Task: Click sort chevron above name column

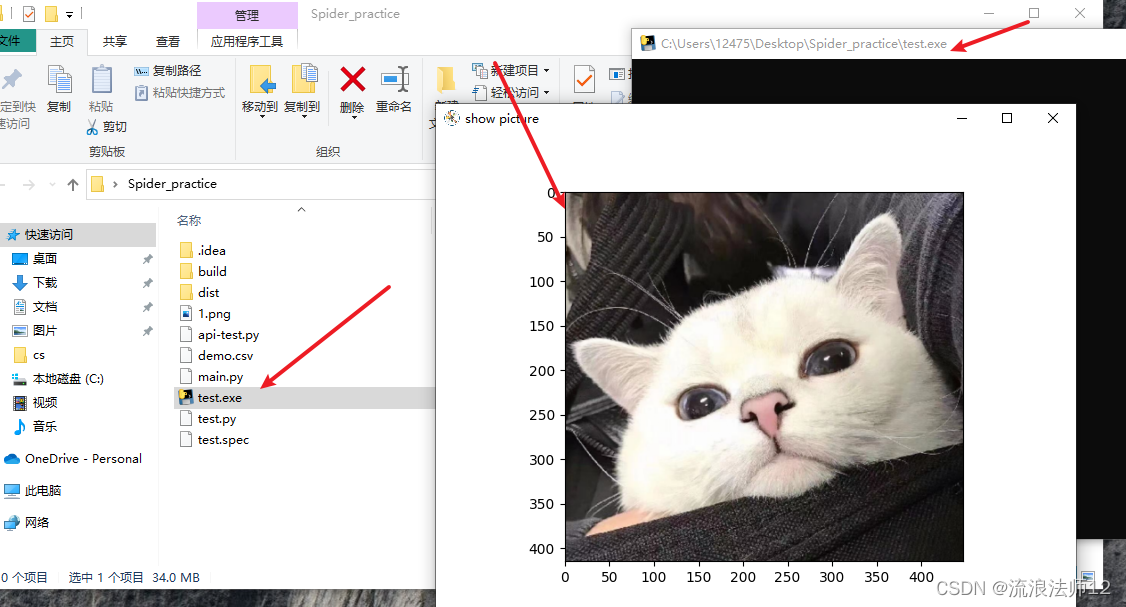Action: (302, 210)
